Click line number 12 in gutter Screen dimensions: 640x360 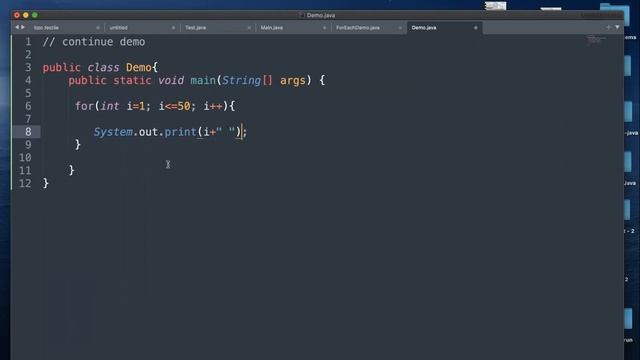tap(25, 184)
